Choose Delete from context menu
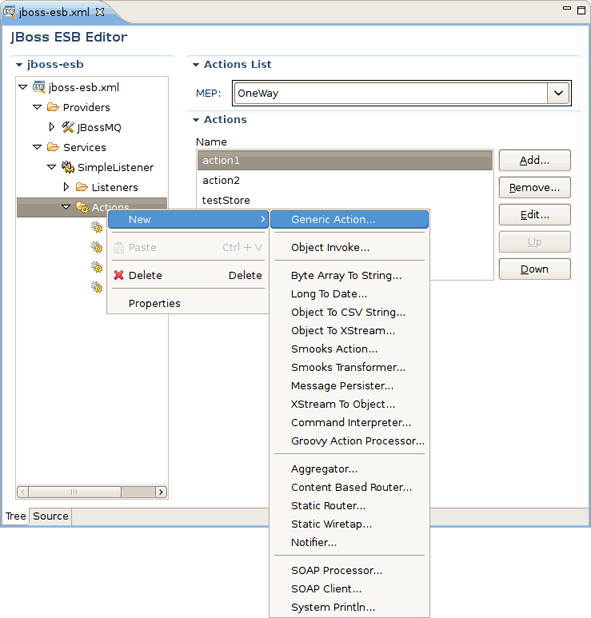The image size is (591, 618). [x=188, y=275]
